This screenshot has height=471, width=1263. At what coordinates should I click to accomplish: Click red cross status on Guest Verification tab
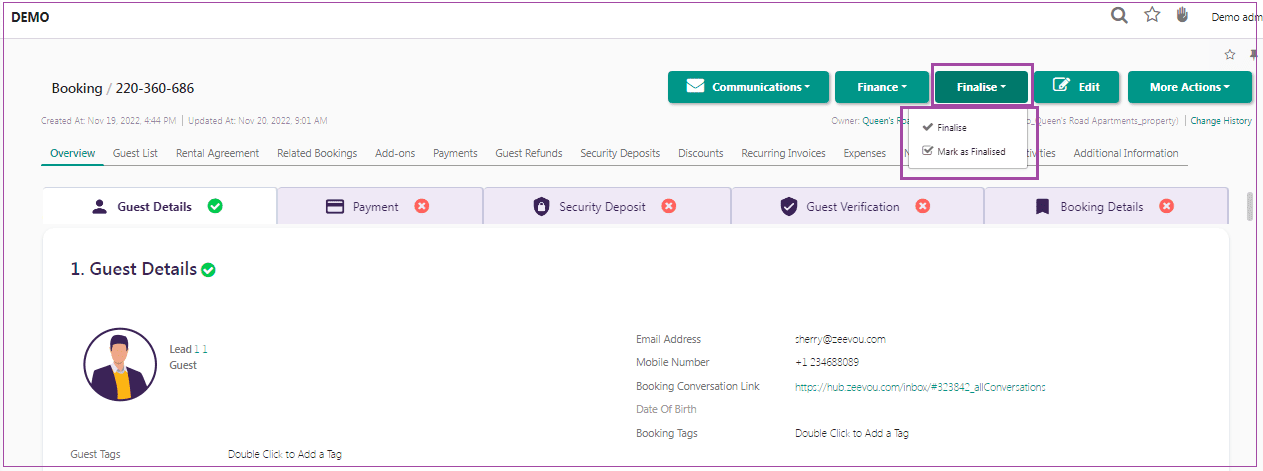click(923, 206)
